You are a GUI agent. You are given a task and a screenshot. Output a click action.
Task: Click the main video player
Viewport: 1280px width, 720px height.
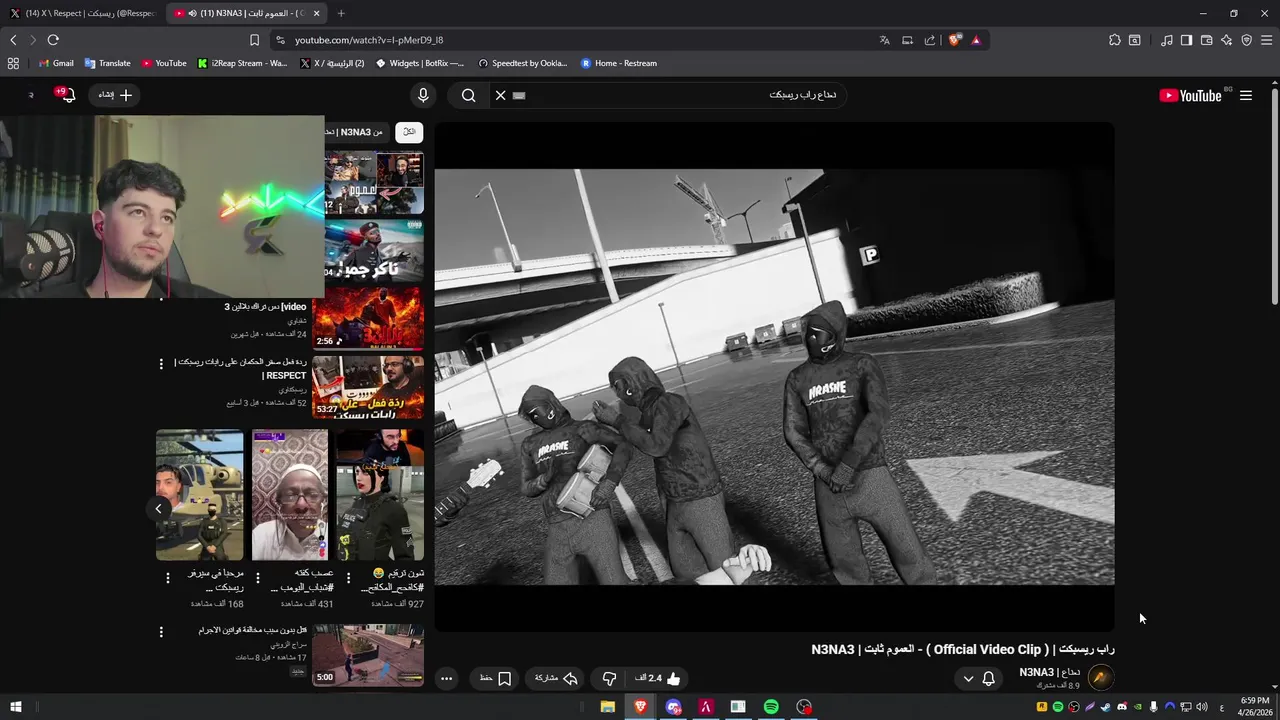(x=774, y=376)
